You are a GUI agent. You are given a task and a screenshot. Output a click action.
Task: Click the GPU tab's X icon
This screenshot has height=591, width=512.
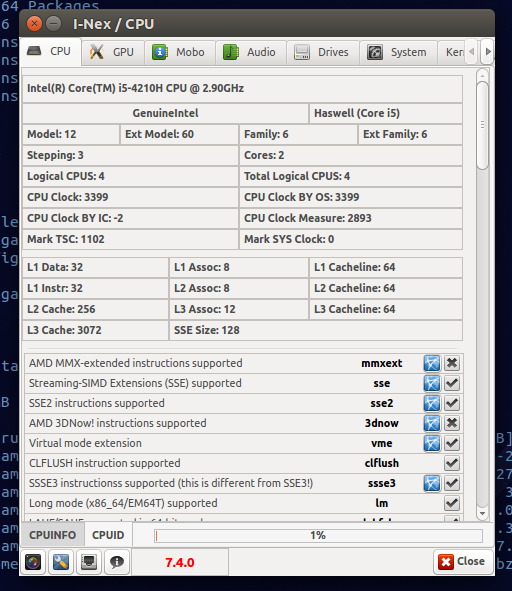tap(97, 52)
